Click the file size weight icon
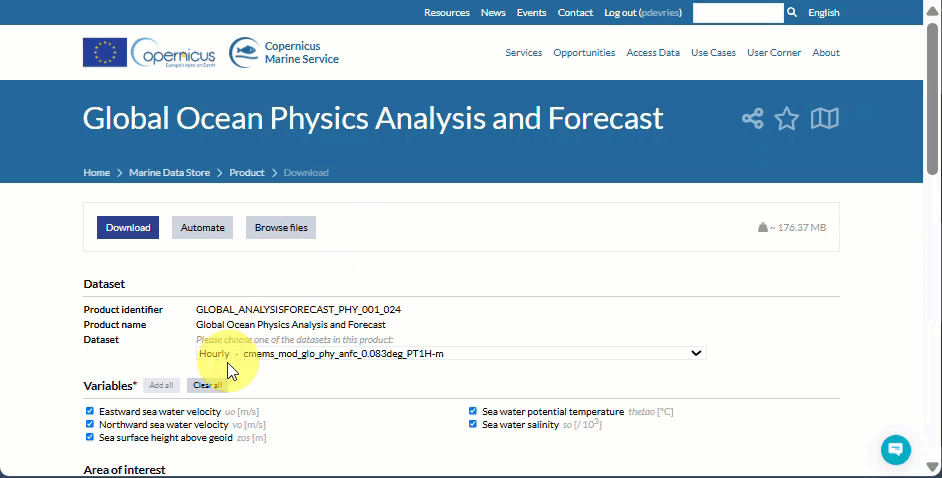Screen dimensions: 942x478 (762, 227)
